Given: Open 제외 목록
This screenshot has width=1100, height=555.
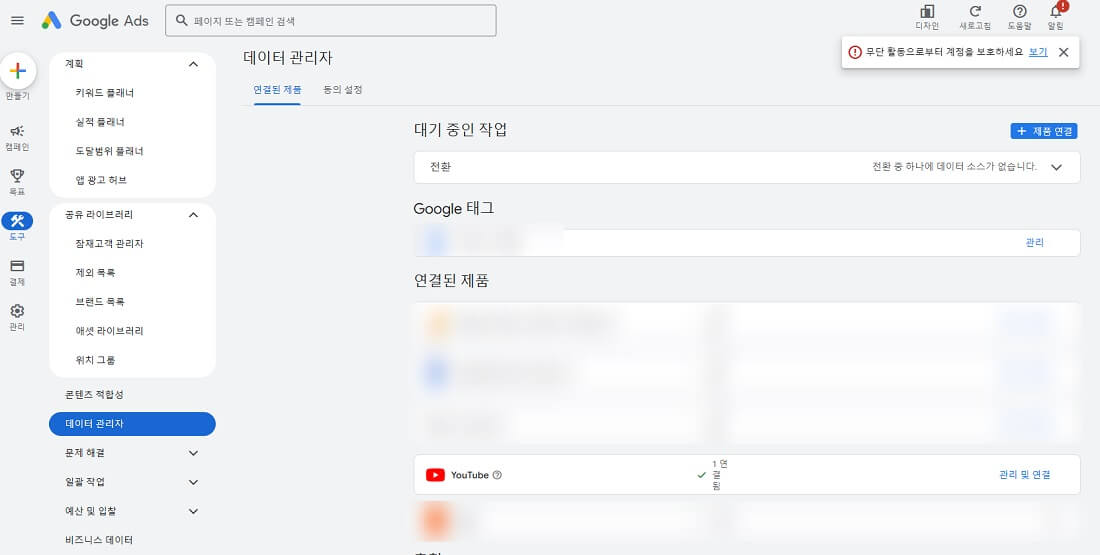Looking at the screenshot, I should click(x=95, y=272).
